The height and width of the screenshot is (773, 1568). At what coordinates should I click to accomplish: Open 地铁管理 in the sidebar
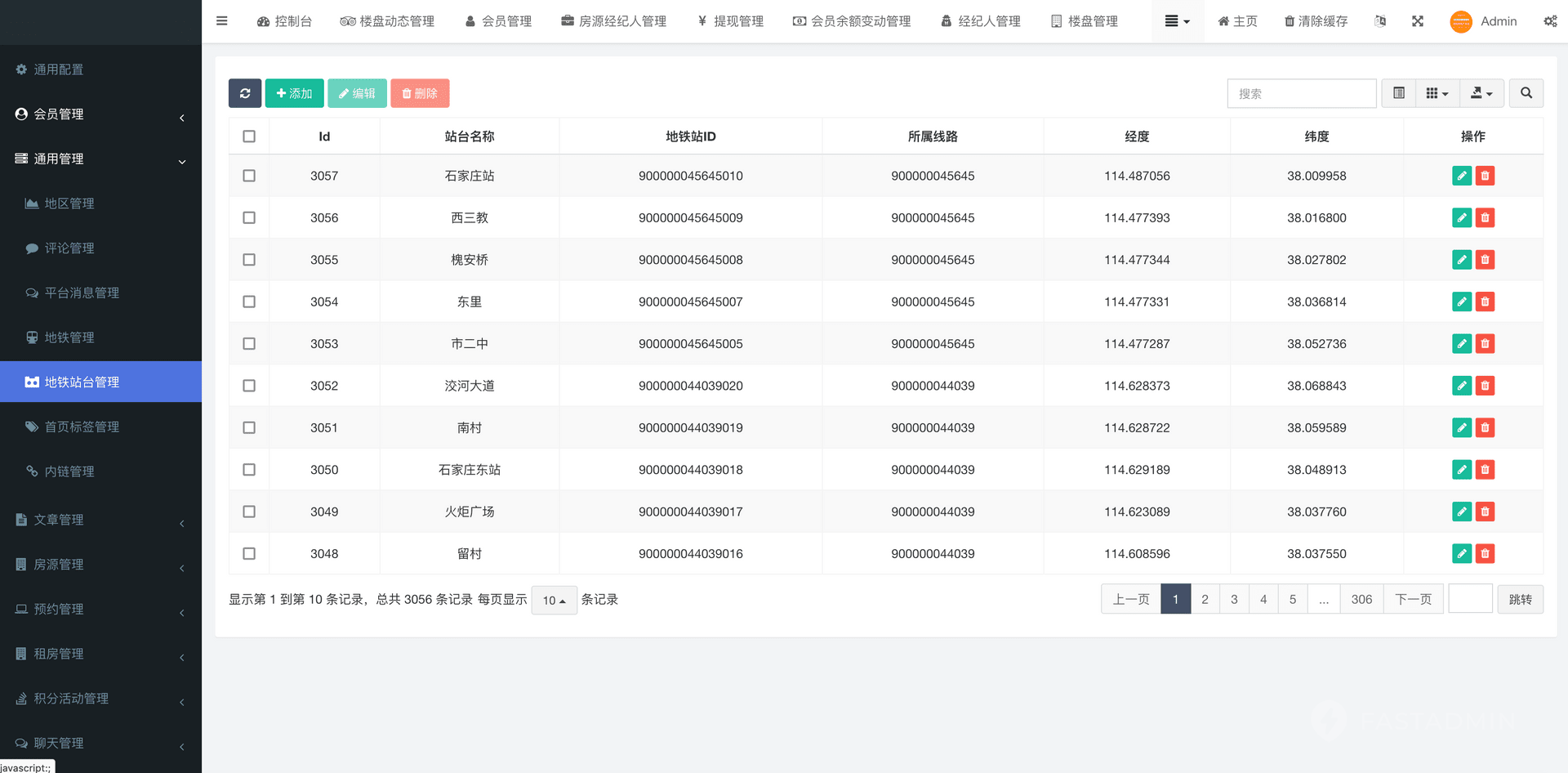pos(100,337)
